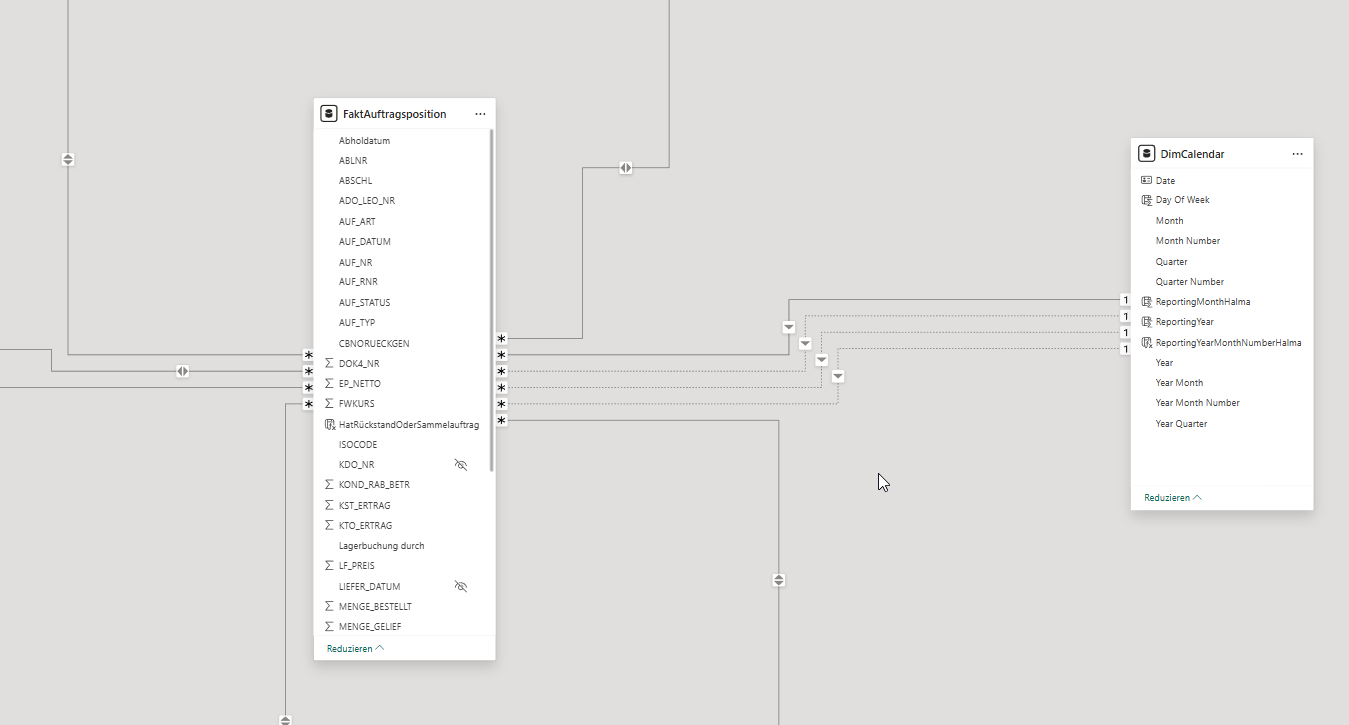Image resolution: width=1349 pixels, height=725 pixels.
Task: Select the LIEFER_DATUM field name
Action: pos(369,586)
